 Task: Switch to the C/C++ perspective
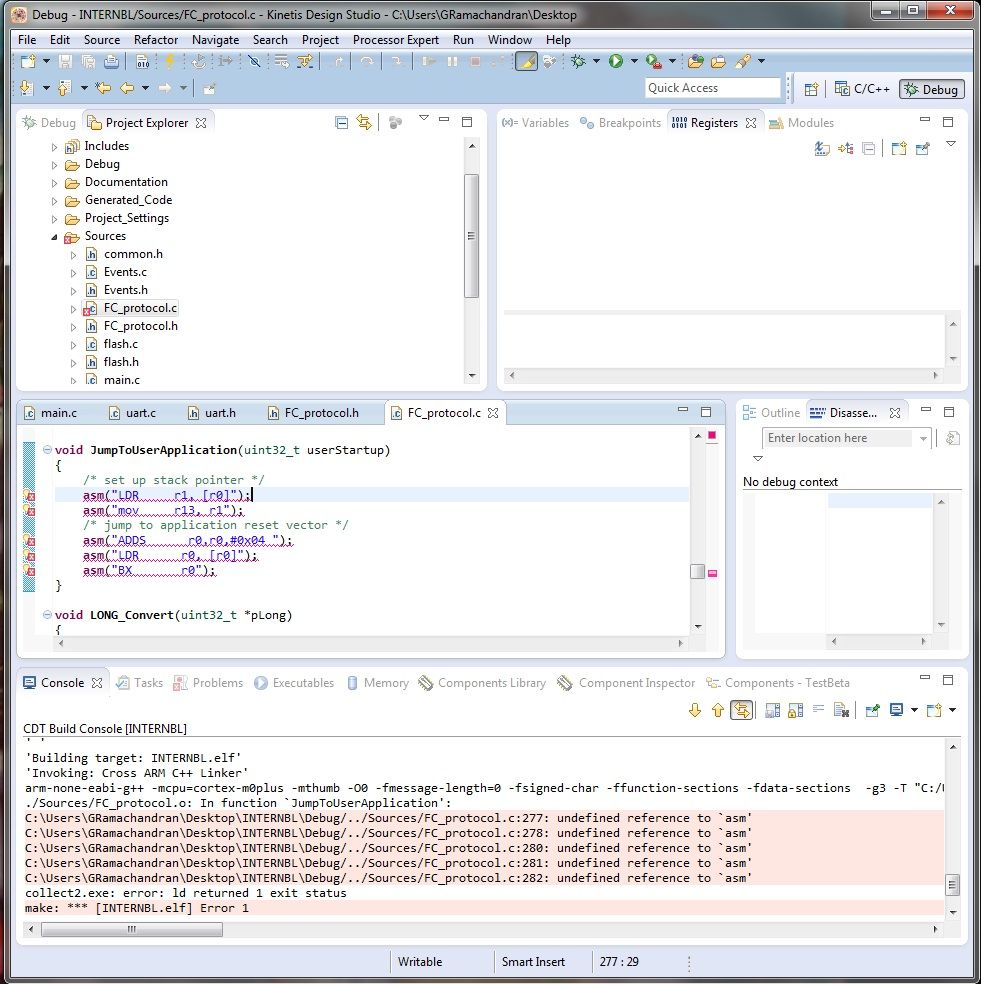click(x=862, y=89)
